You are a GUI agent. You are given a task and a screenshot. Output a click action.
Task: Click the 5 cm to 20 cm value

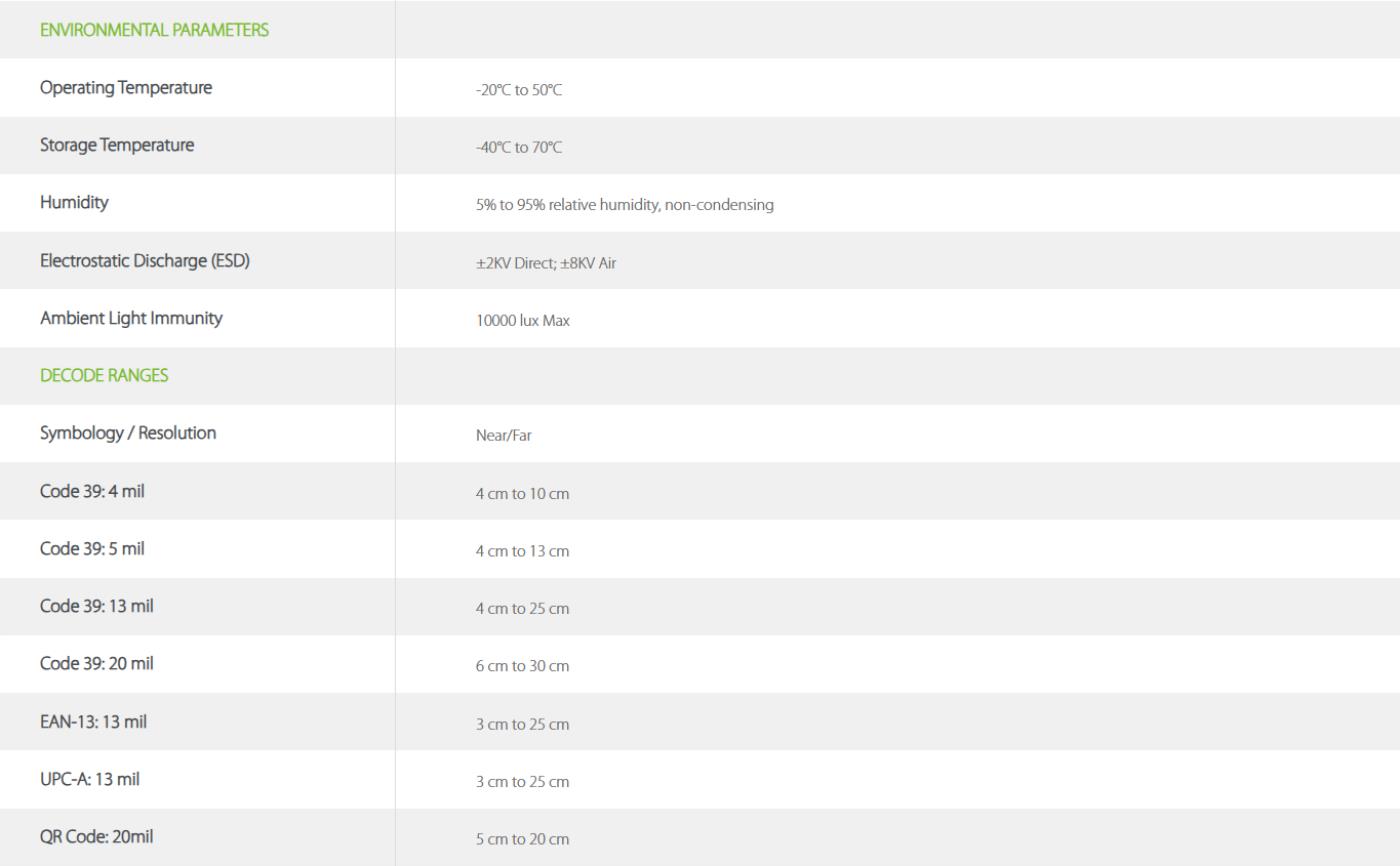tap(522, 839)
